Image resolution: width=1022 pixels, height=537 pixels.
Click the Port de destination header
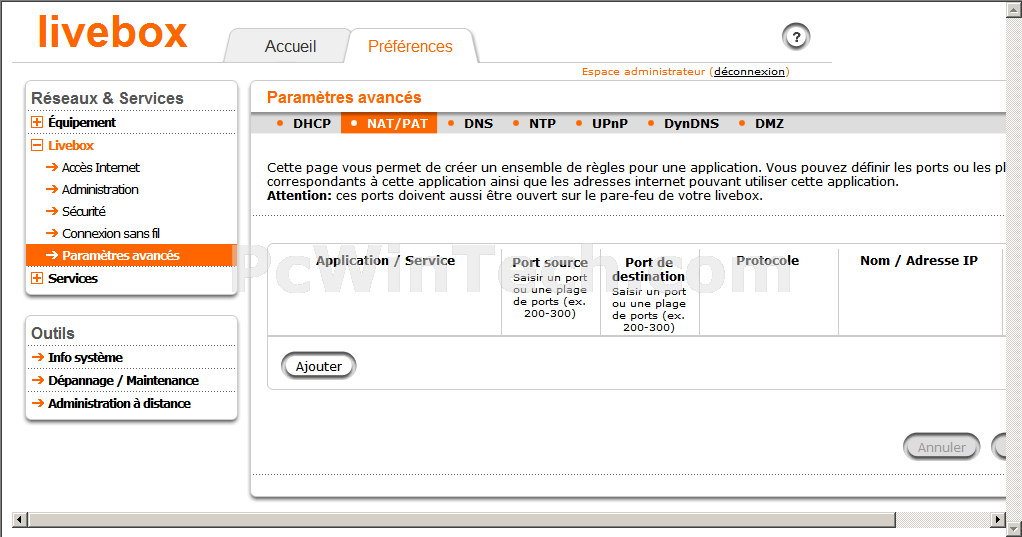(x=649, y=269)
